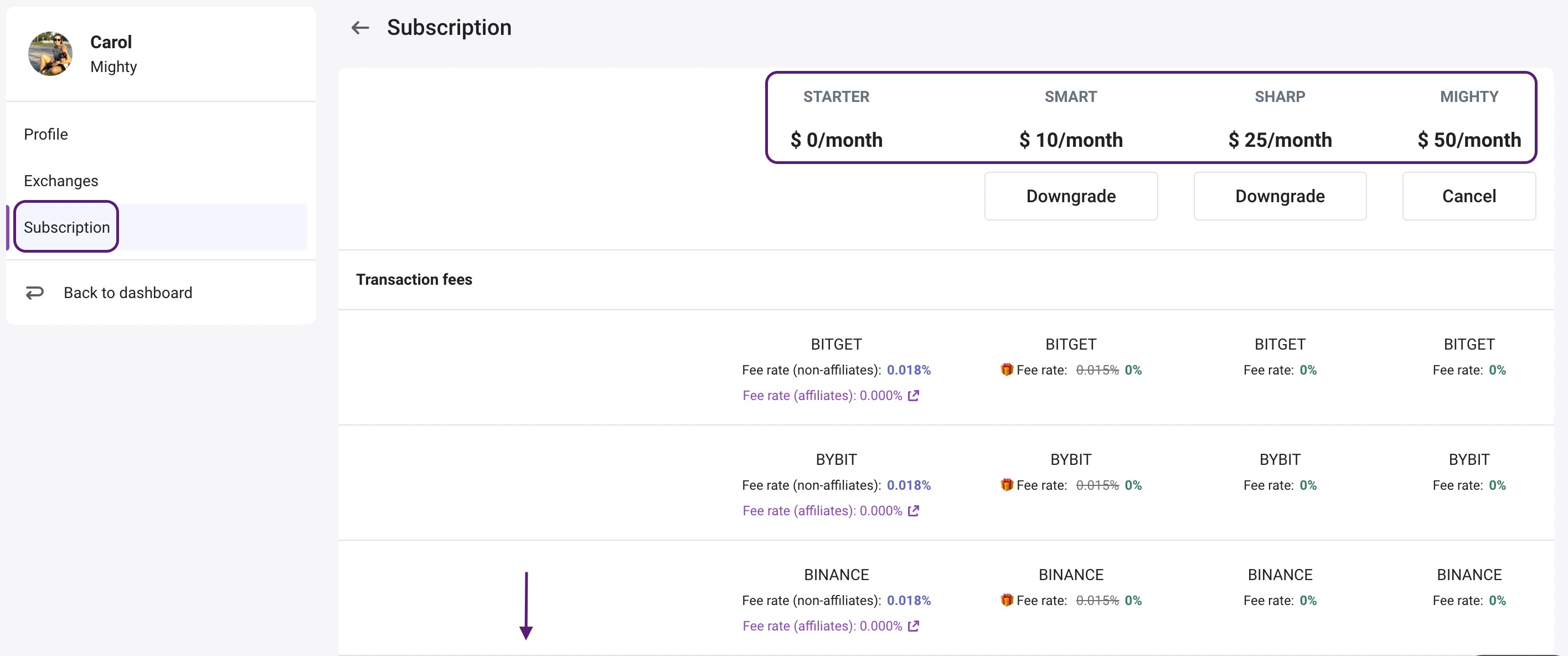Click gift icon in Binance Smart fee rate
This screenshot has width=1568, height=656.
coord(1007,599)
